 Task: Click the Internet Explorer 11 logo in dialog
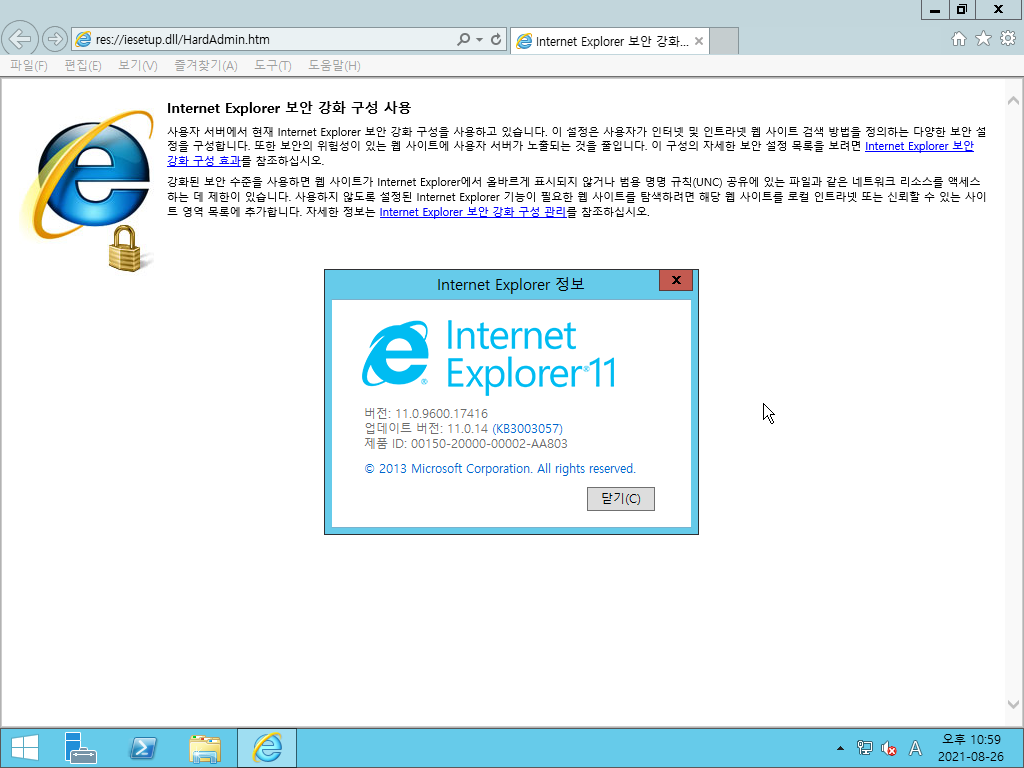pyautogui.click(x=488, y=356)
